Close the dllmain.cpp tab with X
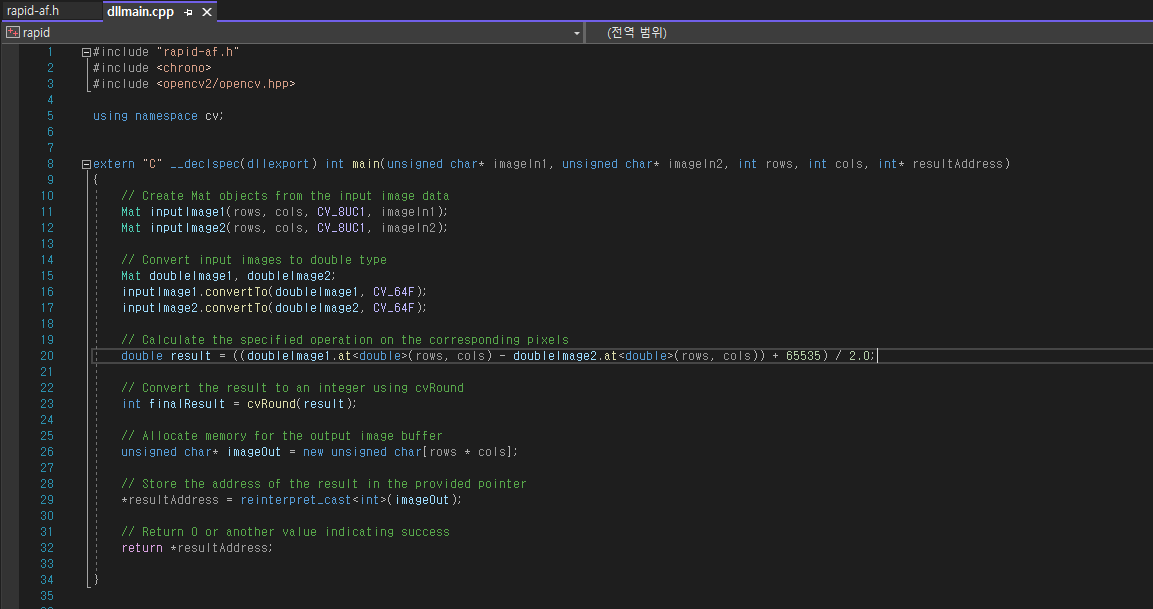Image resolution: width=1153 pixels, height=609 pixels. point(207,12)
